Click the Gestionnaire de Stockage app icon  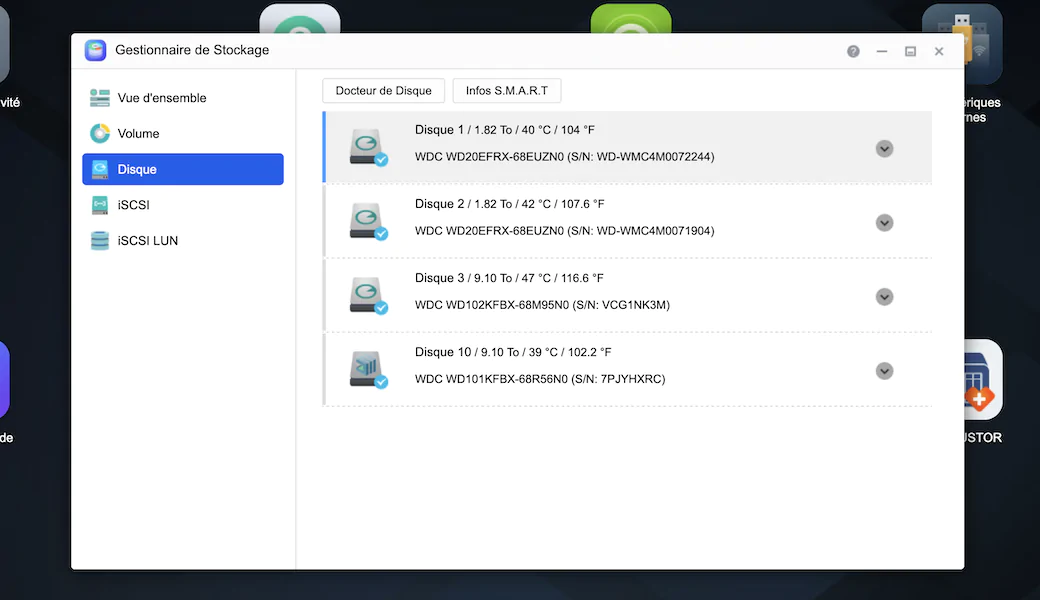pos(96,50)
